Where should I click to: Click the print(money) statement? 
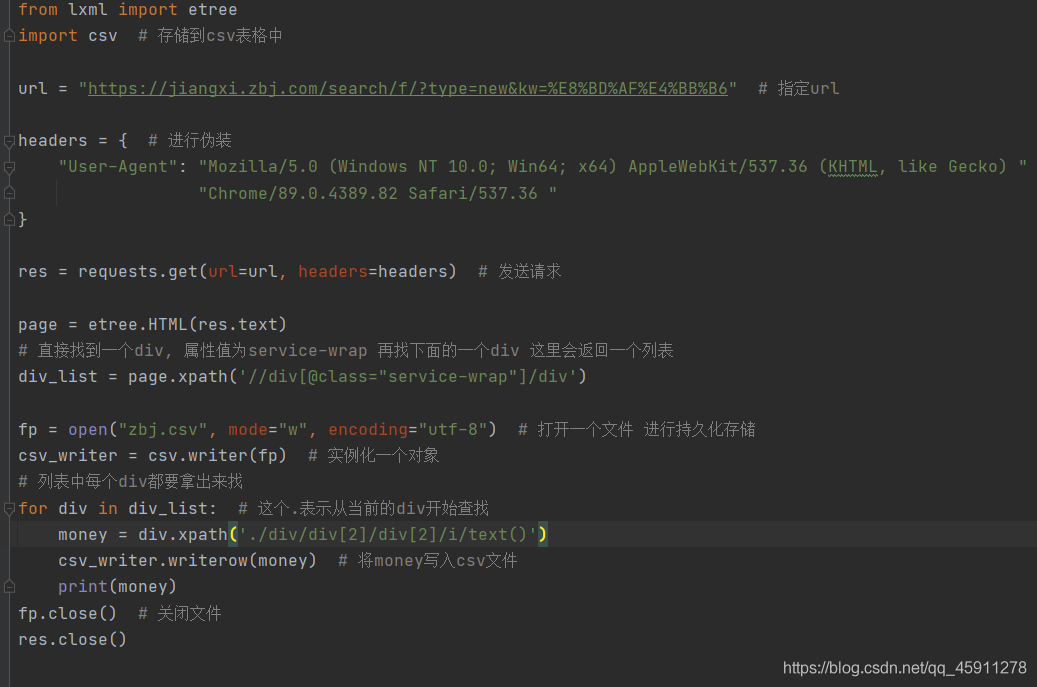[117, 586]
